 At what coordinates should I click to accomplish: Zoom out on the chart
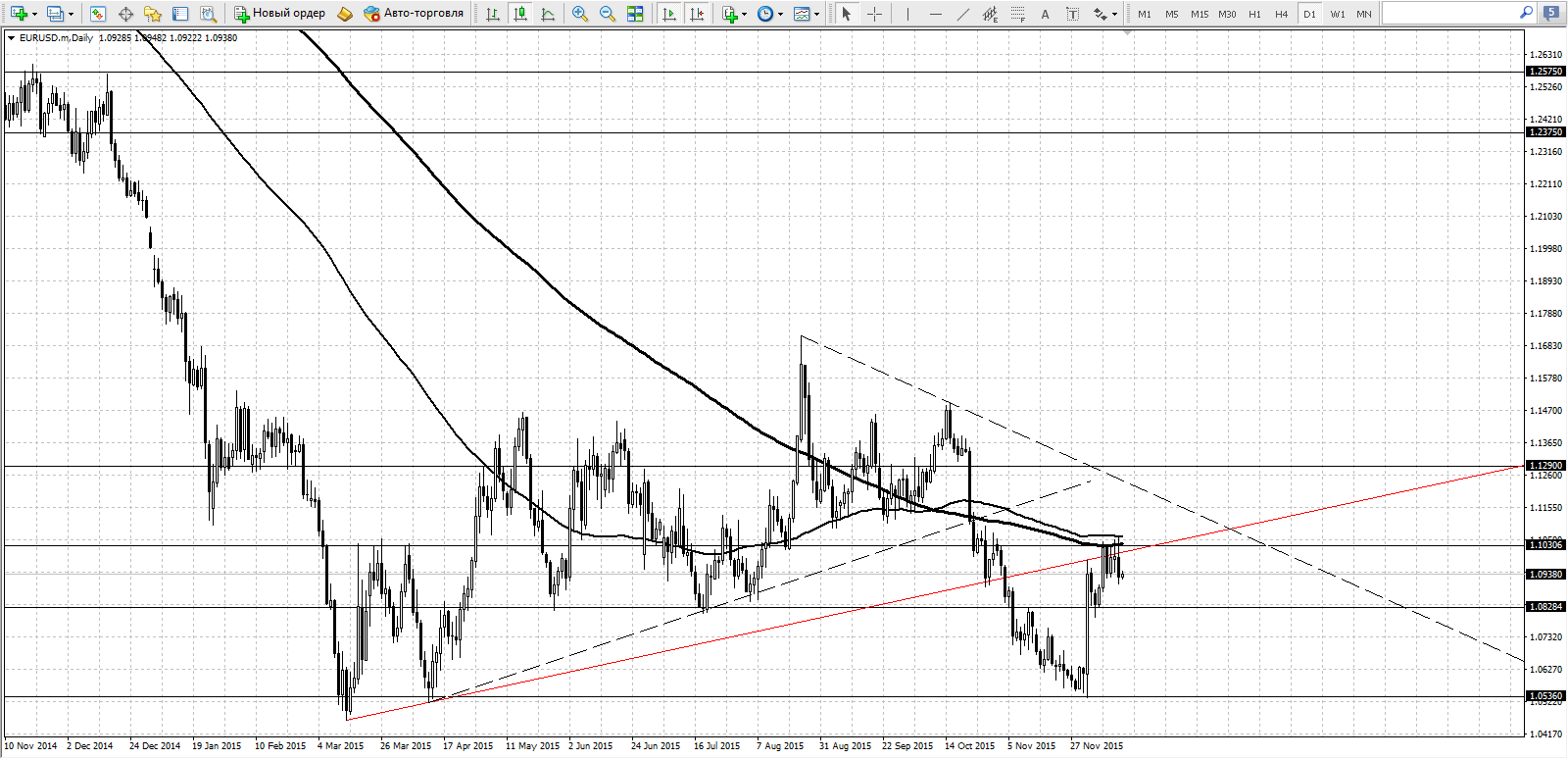(x=608, y=14)
